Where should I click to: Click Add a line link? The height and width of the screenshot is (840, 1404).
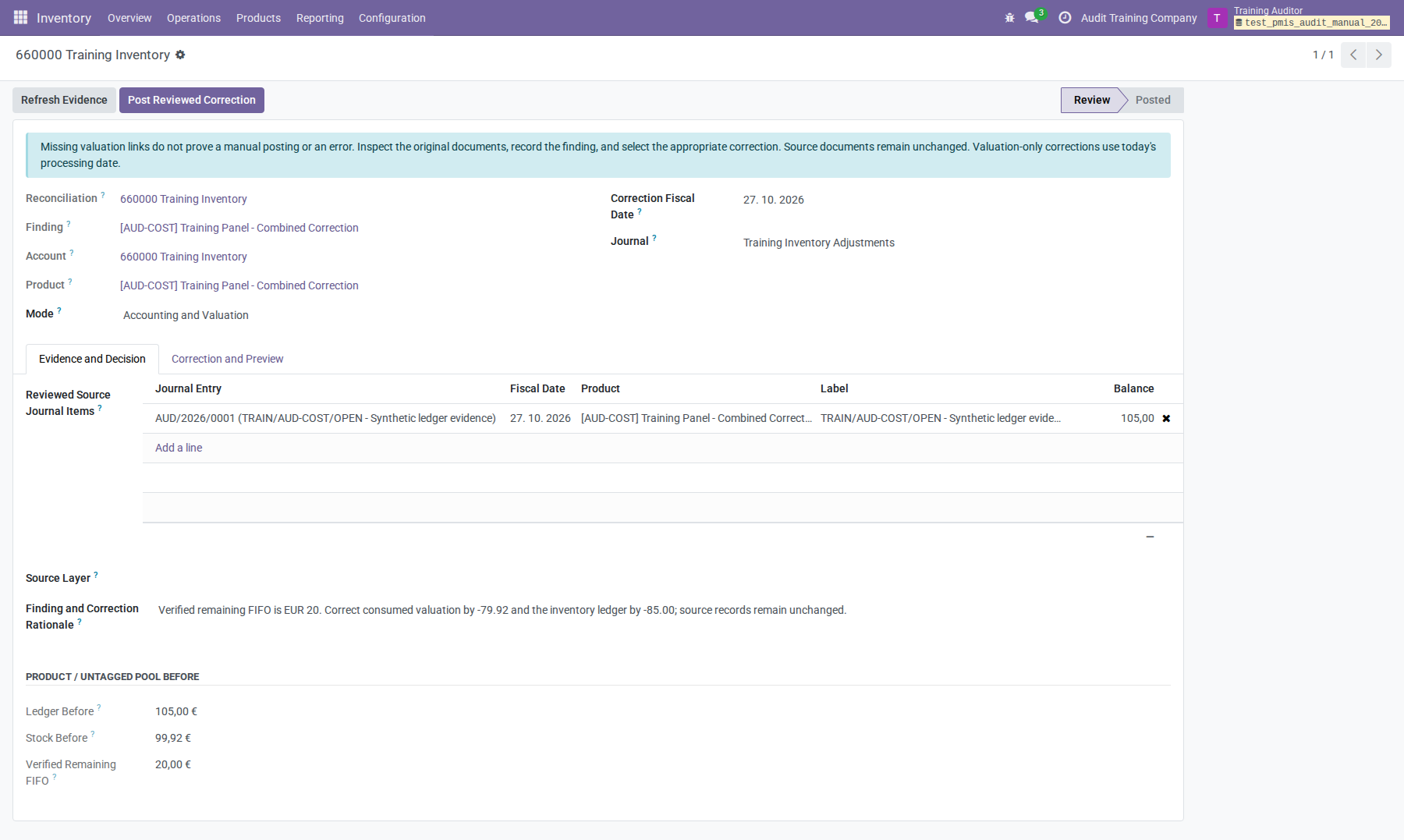[179, 448]
